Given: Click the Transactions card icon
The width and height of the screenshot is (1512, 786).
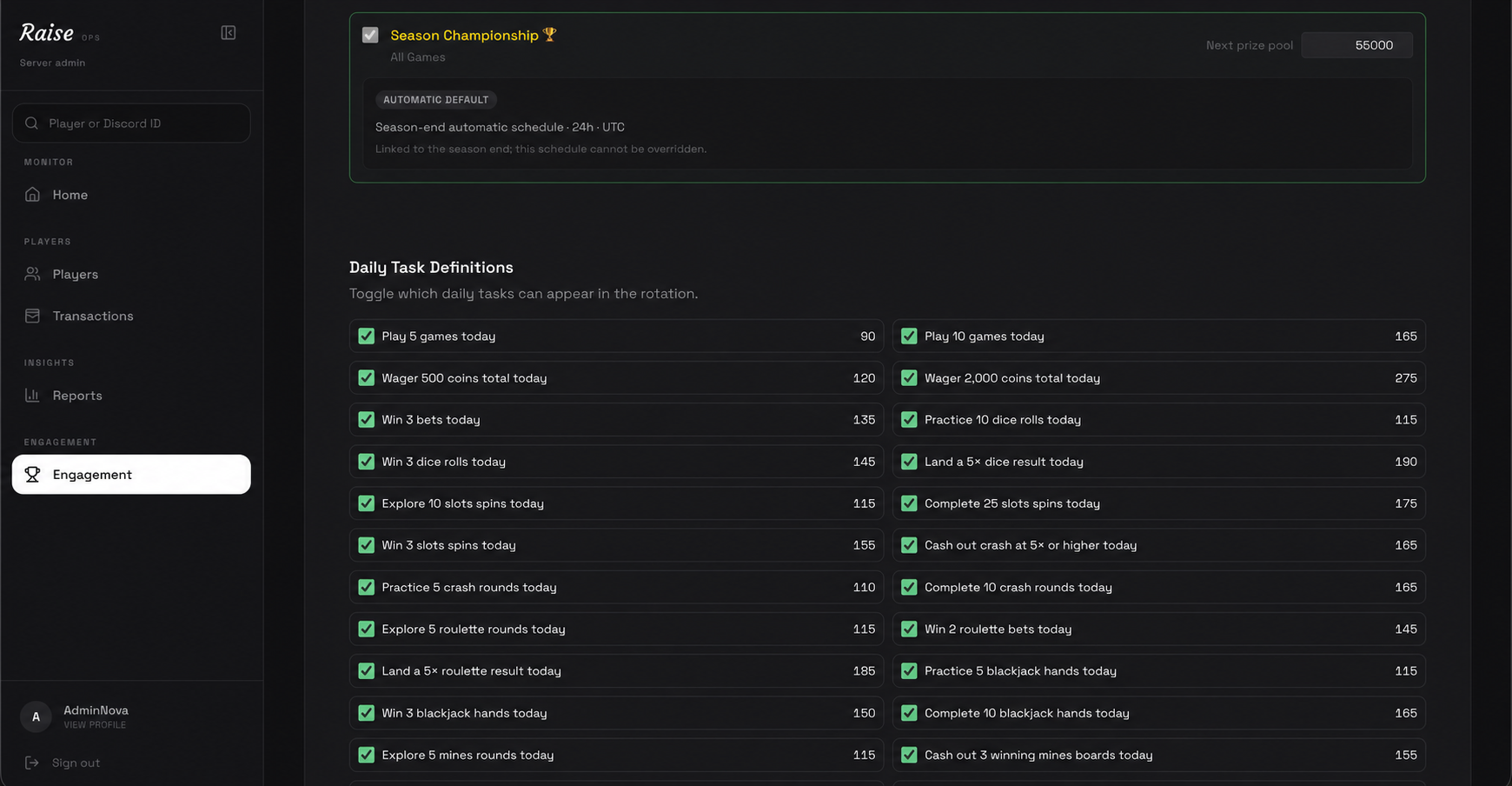Looking at the screenshot, I should tap(32, 316).
